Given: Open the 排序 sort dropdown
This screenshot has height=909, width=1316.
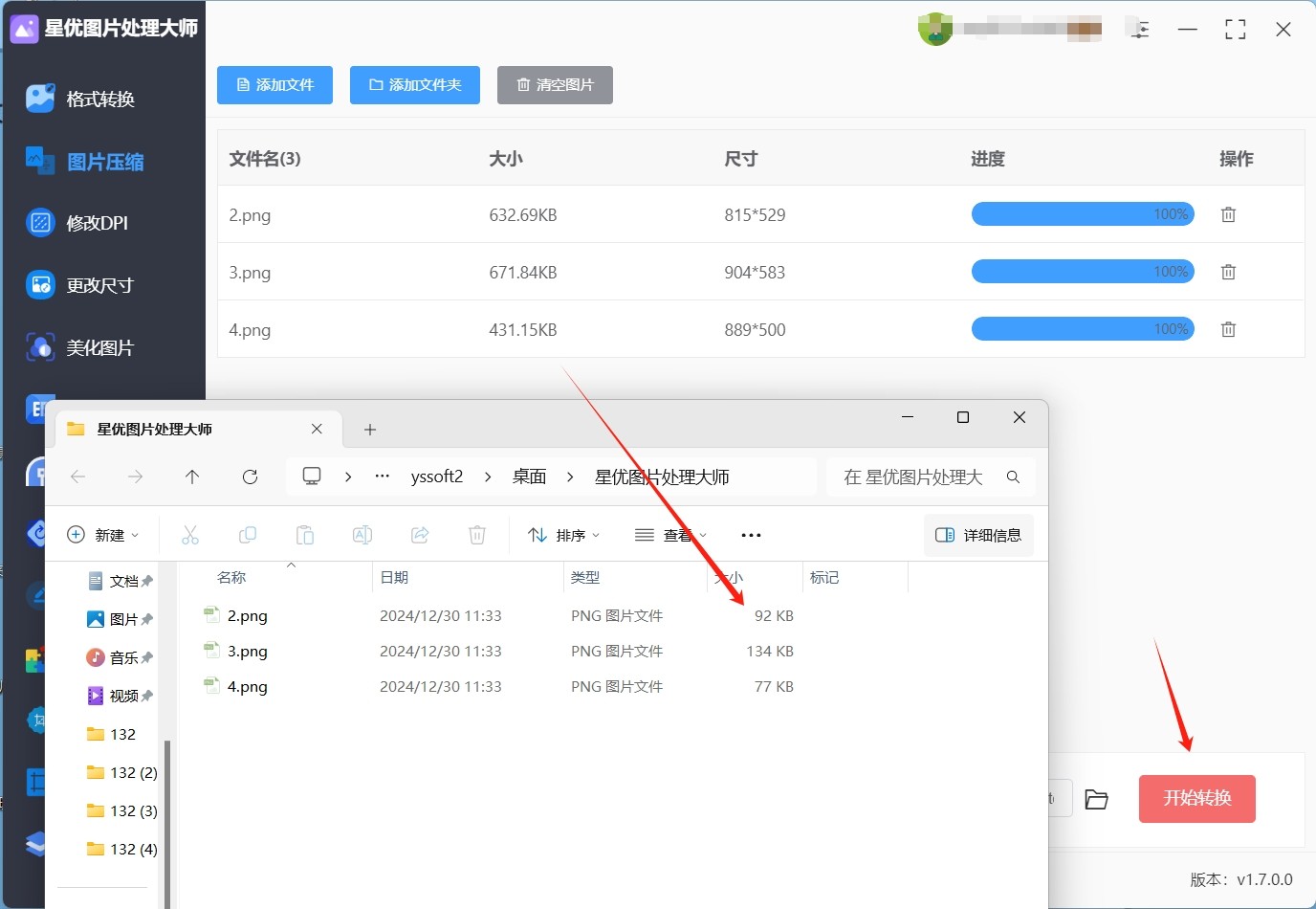Looking at the screenshot, I should (x=564, y=535).
